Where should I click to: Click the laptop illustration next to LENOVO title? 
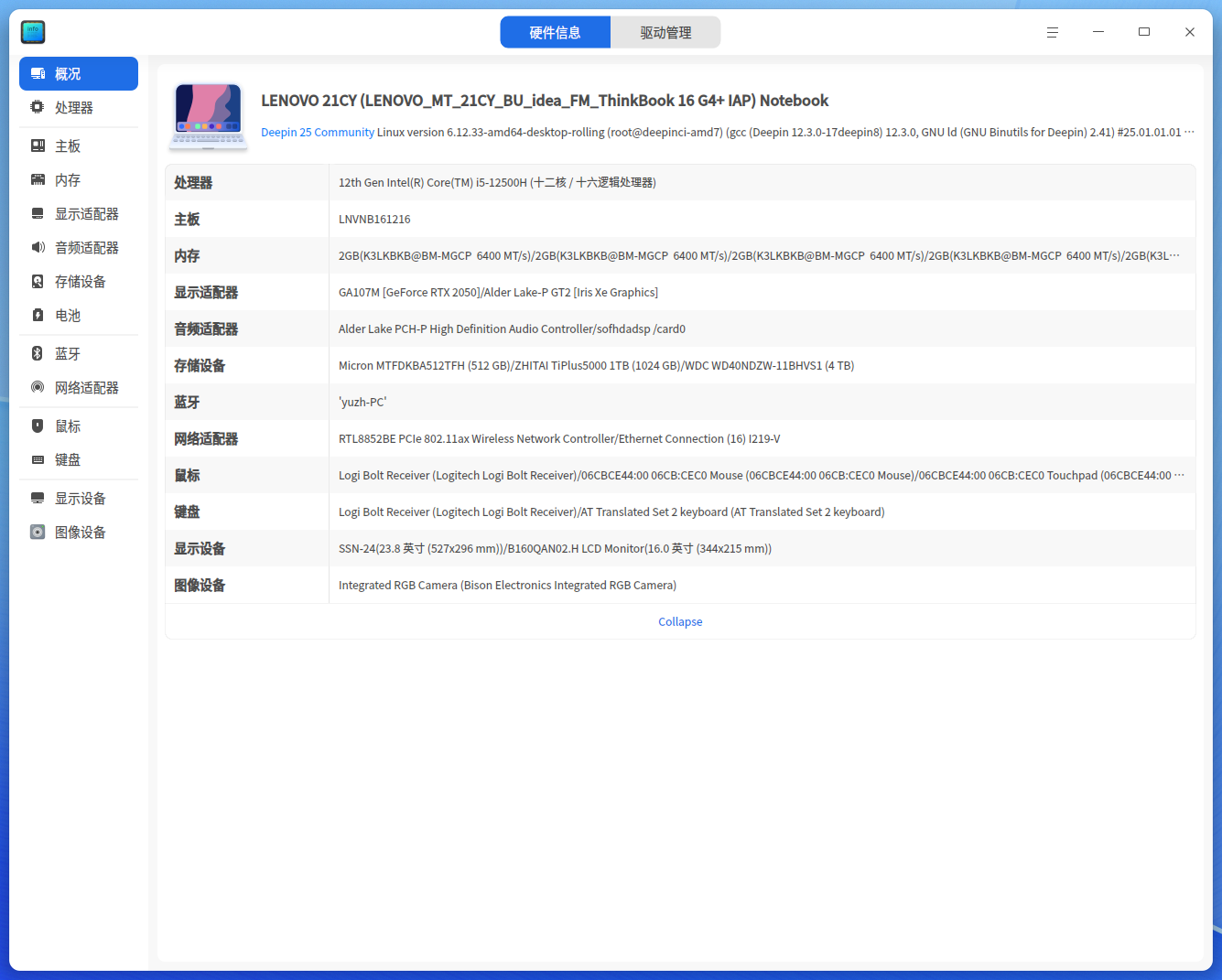[209, 116]
